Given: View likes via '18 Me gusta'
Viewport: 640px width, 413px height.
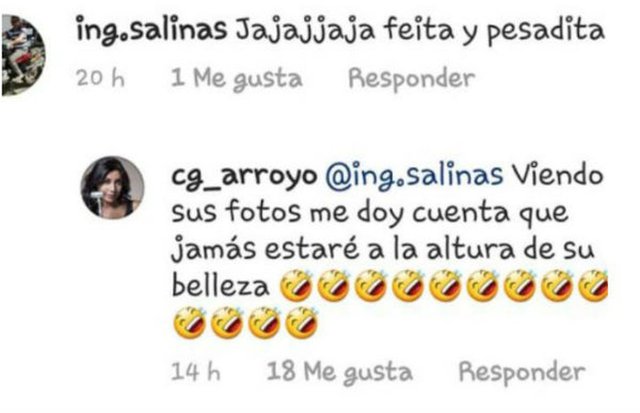Looking at the screenshot, I should point(340,373).
